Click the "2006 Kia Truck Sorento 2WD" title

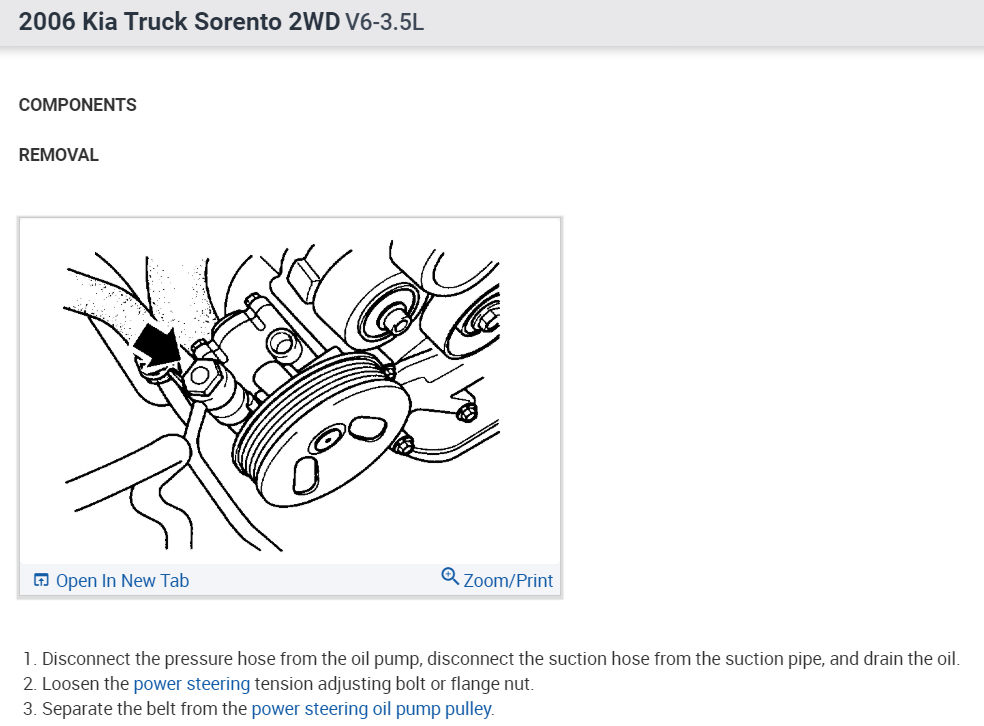click(x=179, y=21)
